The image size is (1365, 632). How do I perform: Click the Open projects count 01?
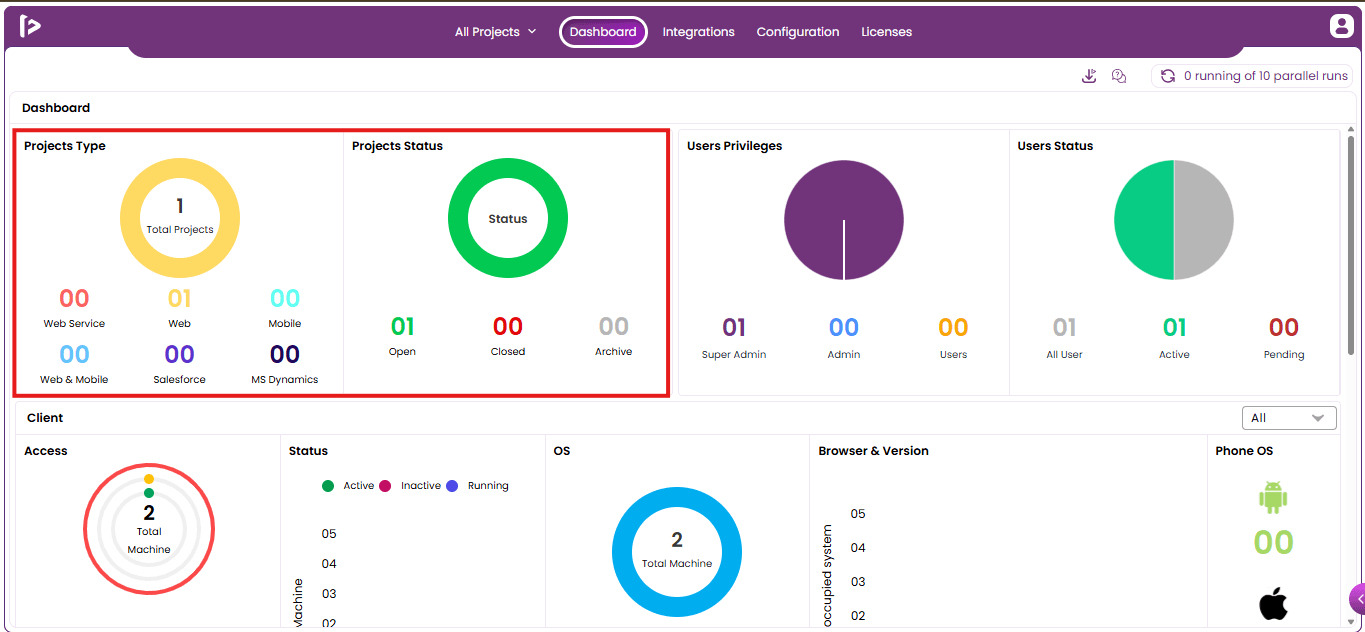(x=402, y=326)
